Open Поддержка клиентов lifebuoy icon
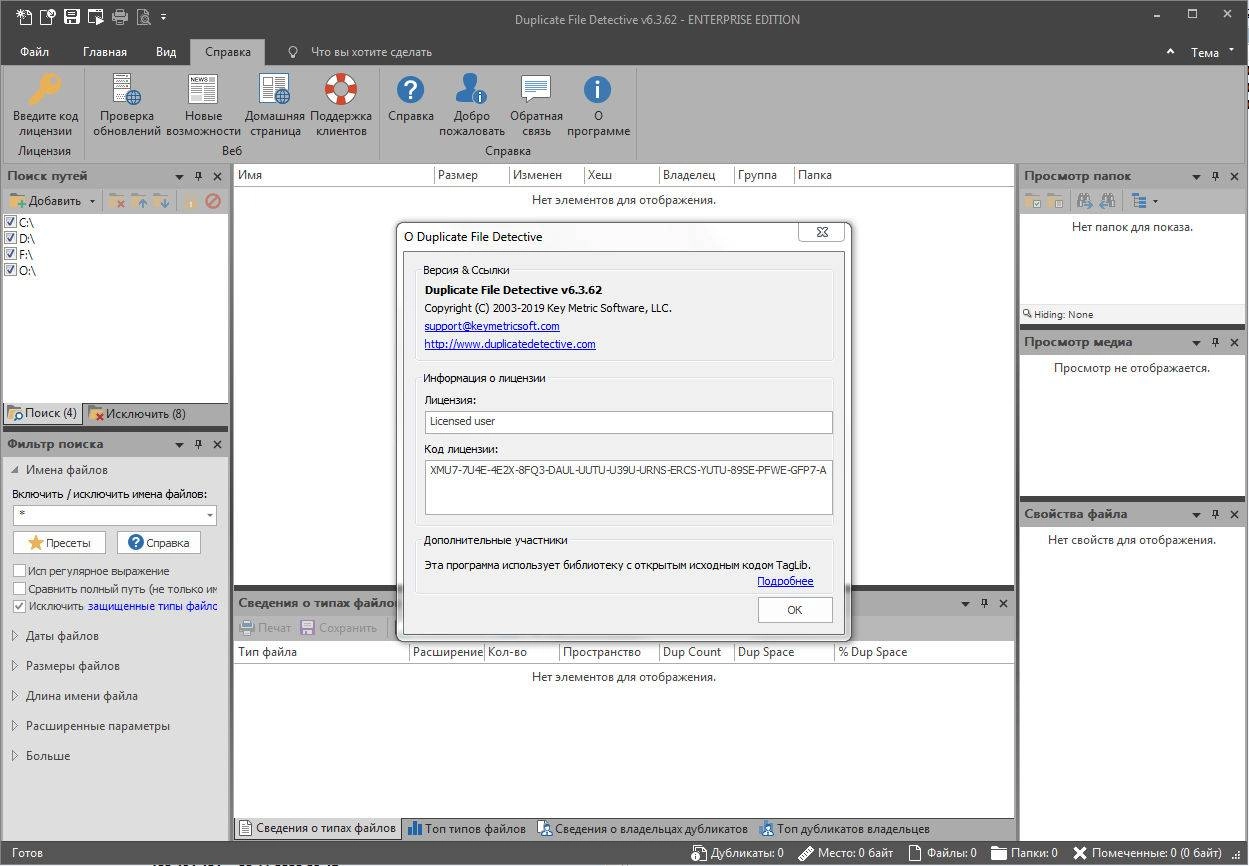The image size is (1249, 866). tap(341, 89)
